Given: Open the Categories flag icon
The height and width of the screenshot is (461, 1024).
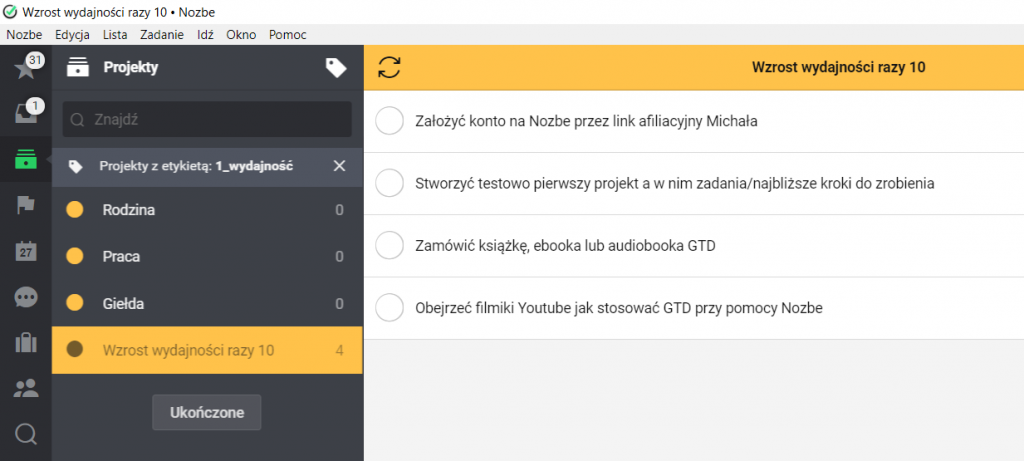Looking at the screenshot, I should coord(25,205).
